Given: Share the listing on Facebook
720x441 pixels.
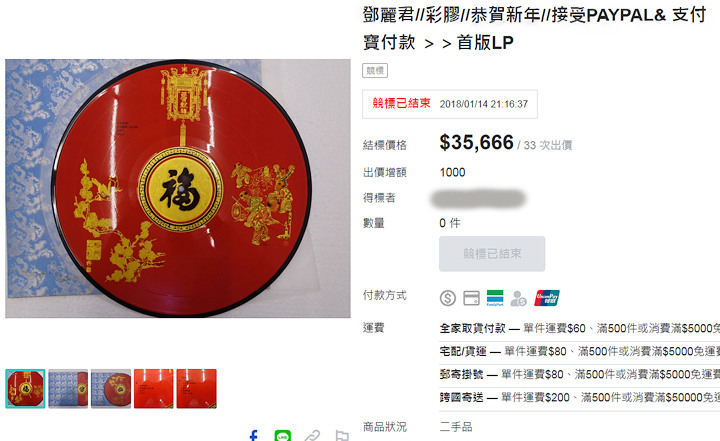Looking at the screenshot, I should (253, 435).
